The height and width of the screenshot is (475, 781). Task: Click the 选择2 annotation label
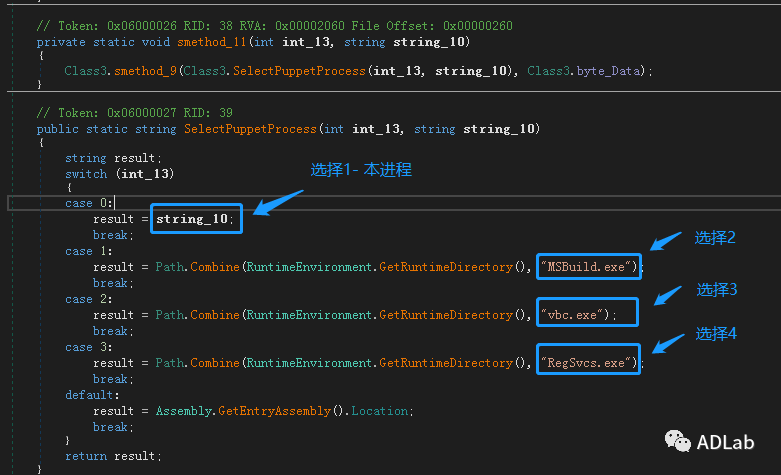(x=716, y=237)
